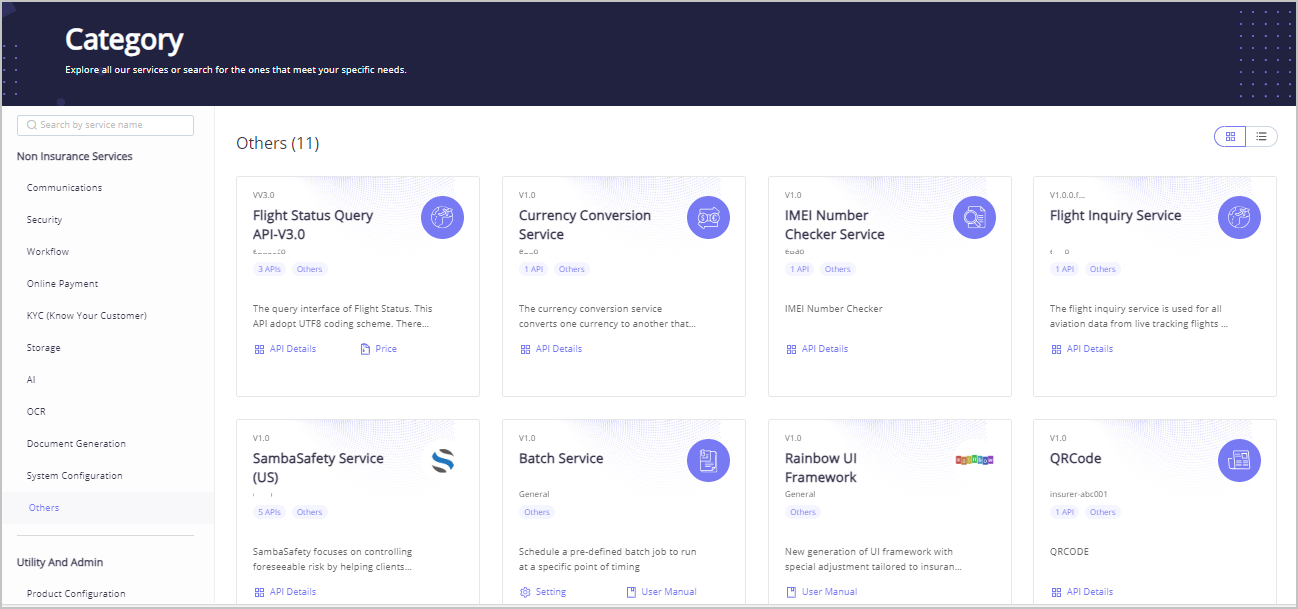The image size is (1298, 609).
Task: Click the Currency Conversion Service title
Action: (585, 225)
